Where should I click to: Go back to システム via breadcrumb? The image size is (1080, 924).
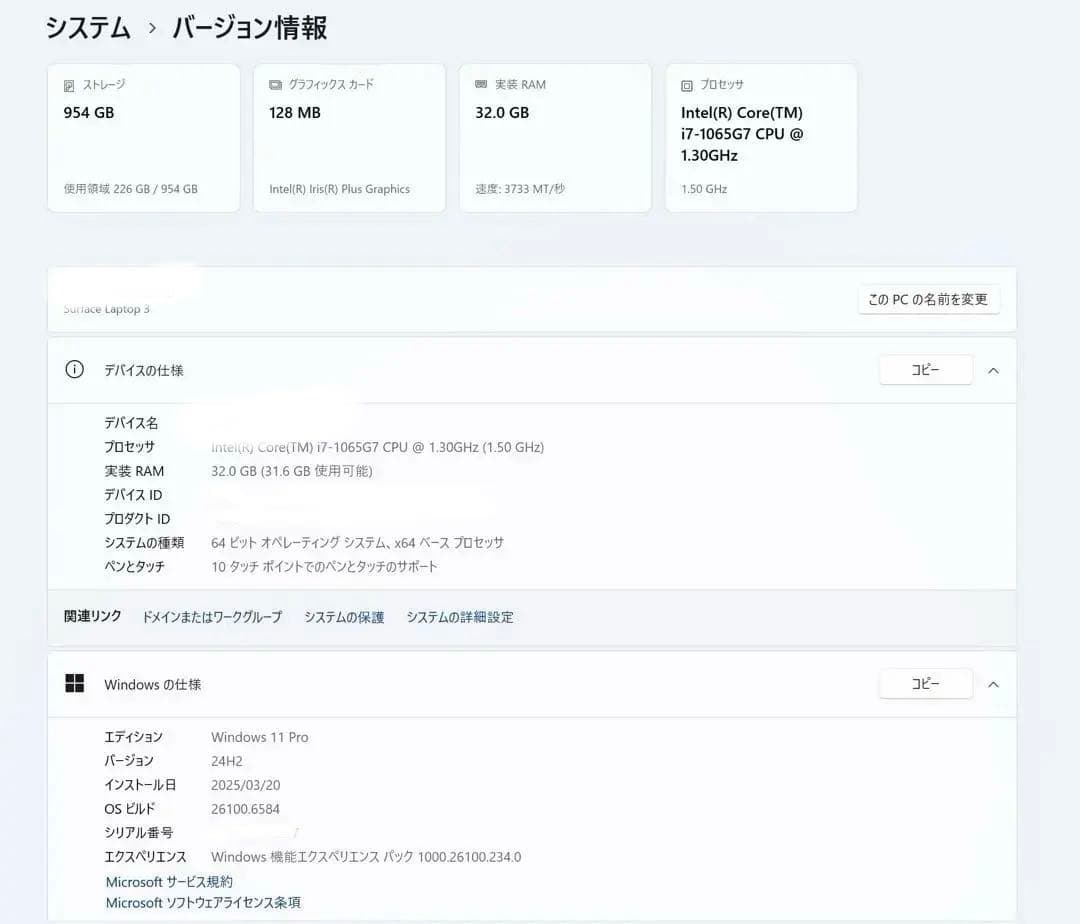point(88,29)
